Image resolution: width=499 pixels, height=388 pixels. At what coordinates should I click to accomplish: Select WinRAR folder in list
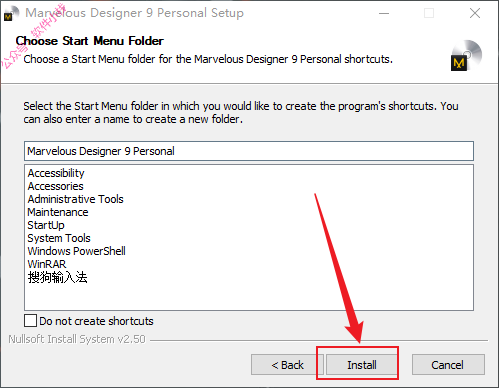click(x=47, y=264)
